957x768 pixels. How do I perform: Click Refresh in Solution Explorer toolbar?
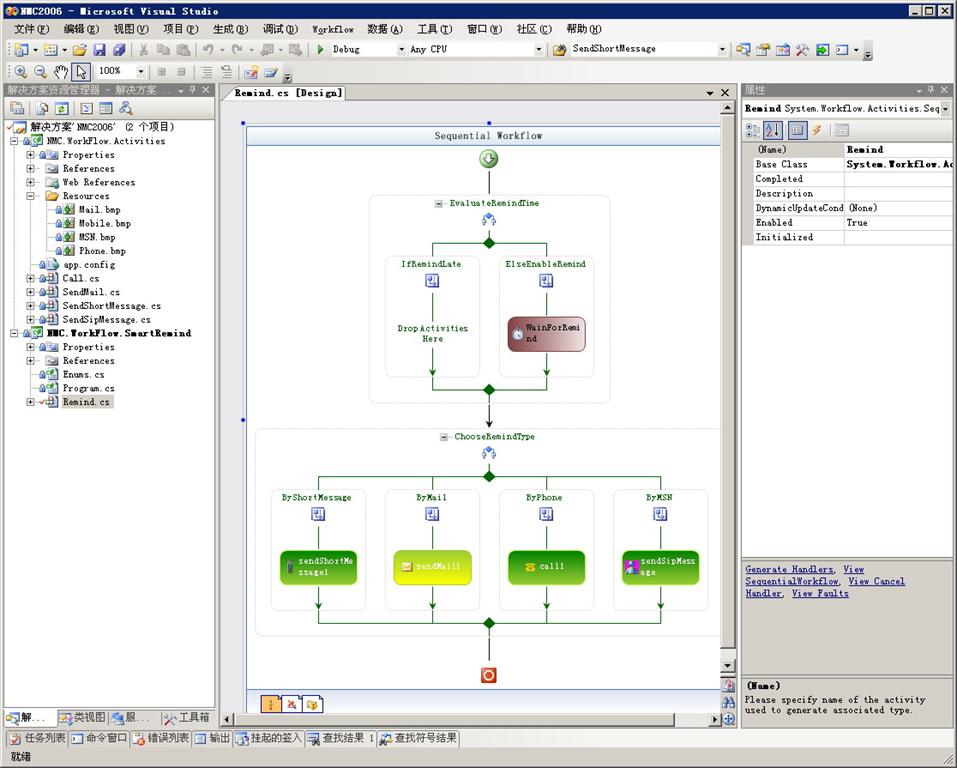coord(62,109)
